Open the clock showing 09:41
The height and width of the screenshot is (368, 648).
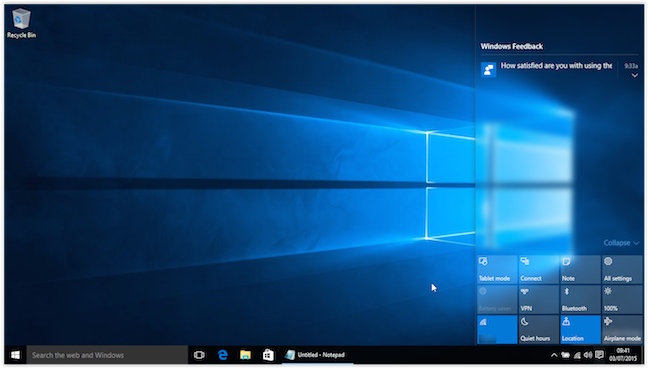pyautogui.click(x=622, y=355)
